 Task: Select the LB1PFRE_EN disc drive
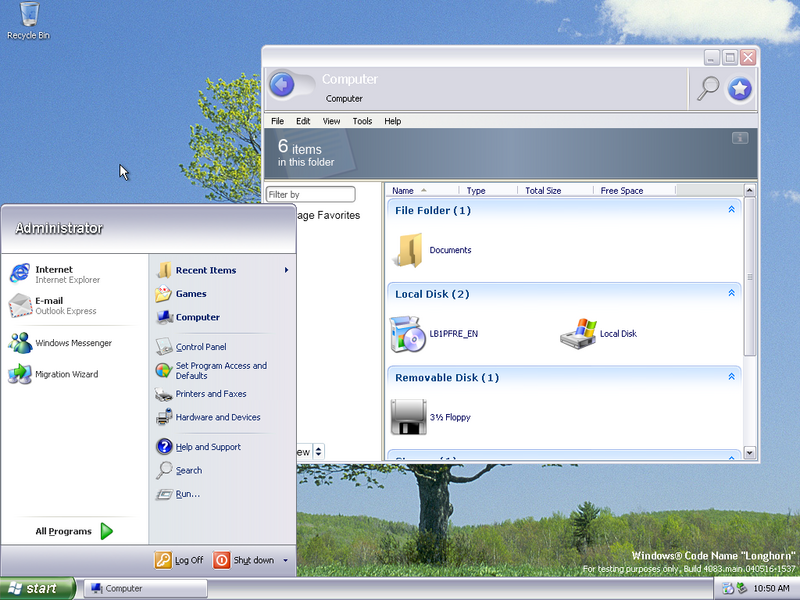pyautogui.click(x=407, y=334)
